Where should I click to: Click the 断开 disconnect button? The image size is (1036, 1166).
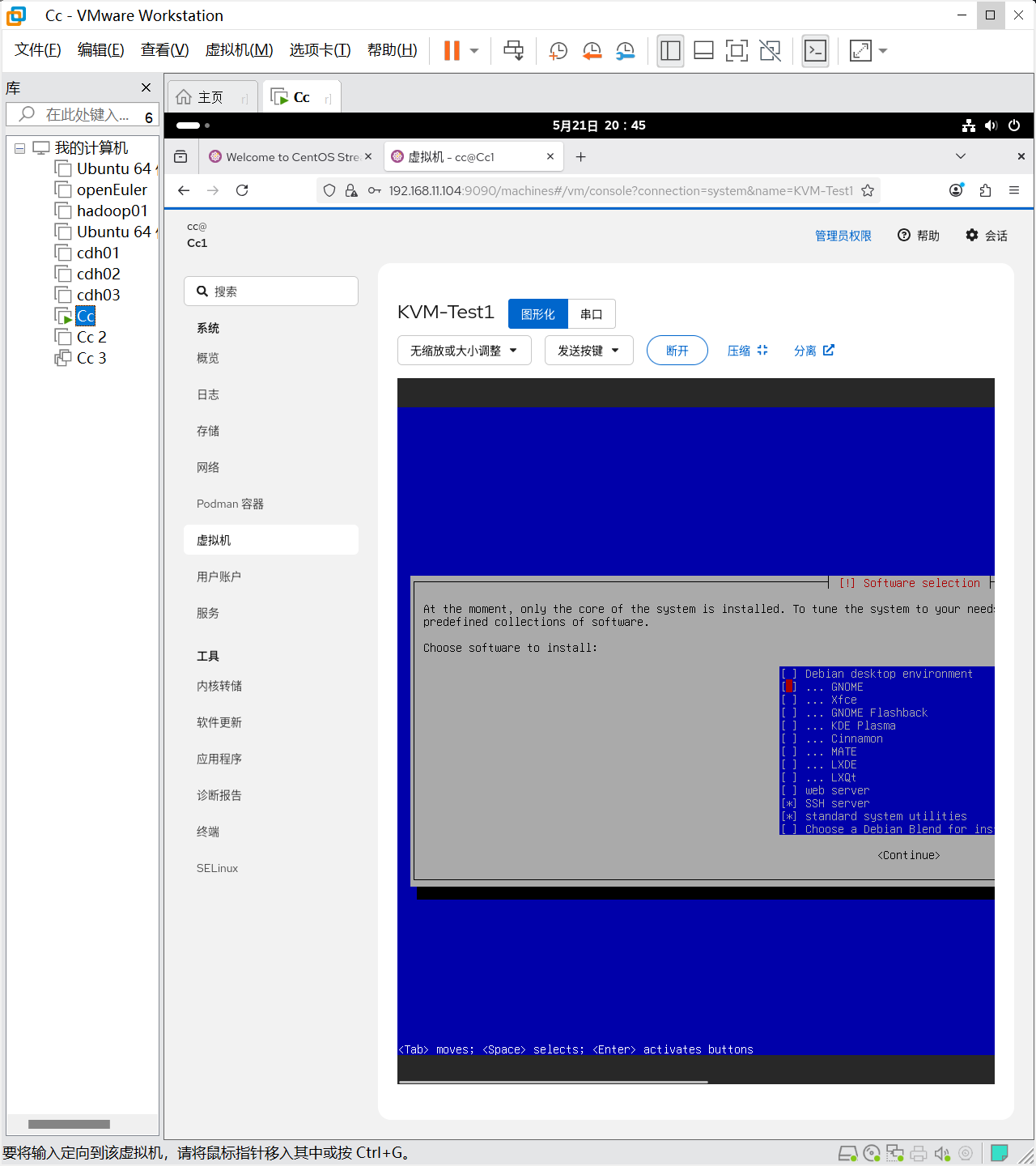677,351
